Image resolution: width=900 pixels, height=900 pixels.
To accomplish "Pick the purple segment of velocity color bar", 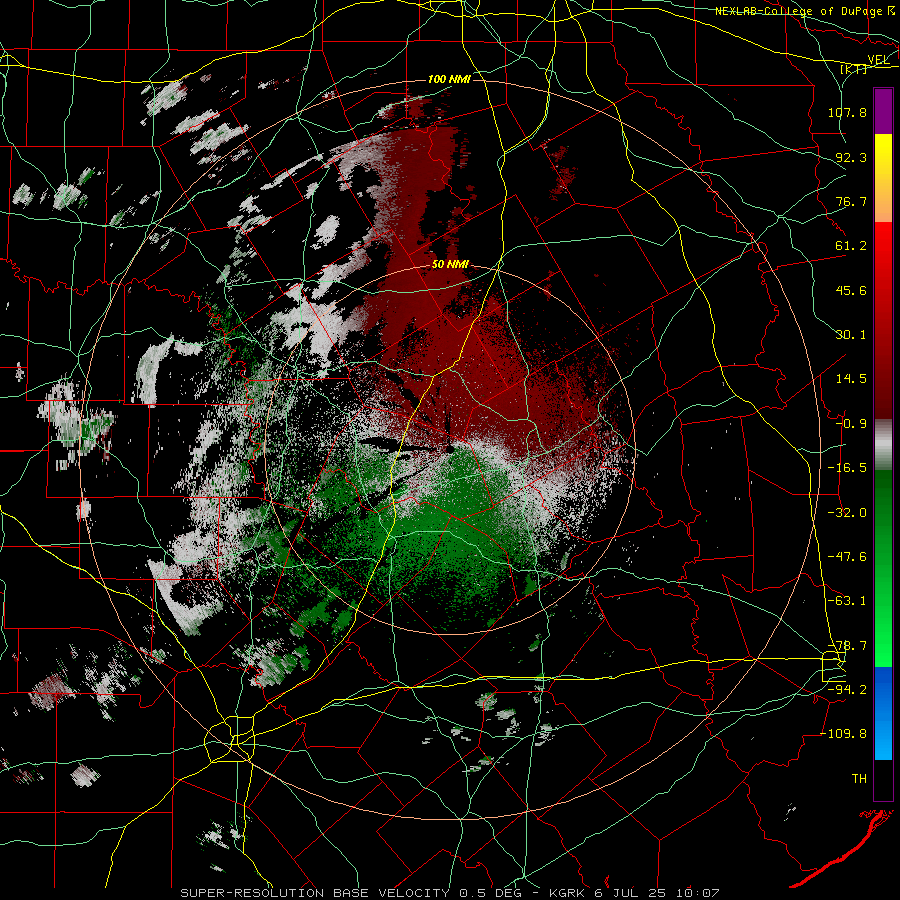I will pyautogui.click(x=883, y=112).
